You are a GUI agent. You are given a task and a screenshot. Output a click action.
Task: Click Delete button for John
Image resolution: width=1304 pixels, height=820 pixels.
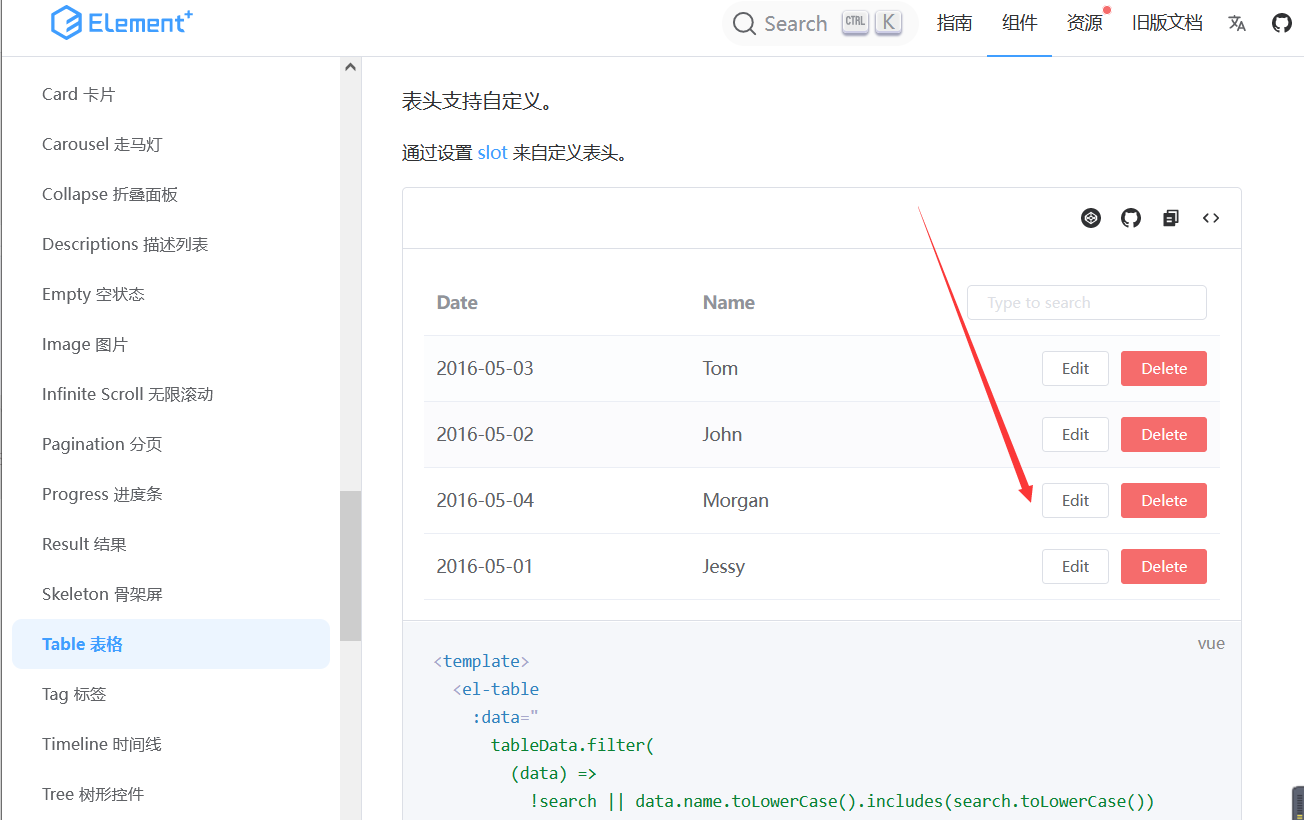click(x=1164, y=434)
